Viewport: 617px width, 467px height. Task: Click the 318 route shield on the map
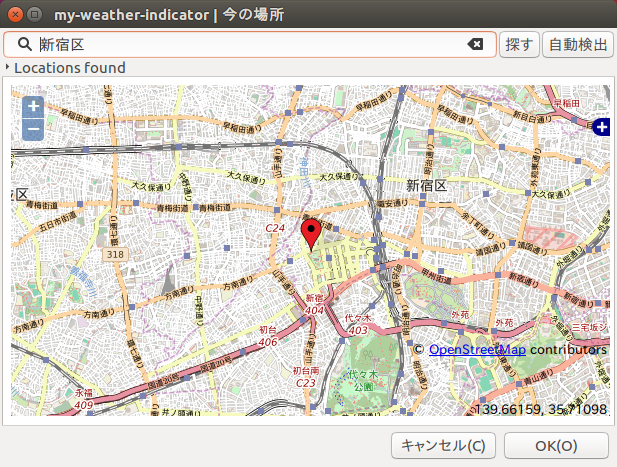coord(115,254)
